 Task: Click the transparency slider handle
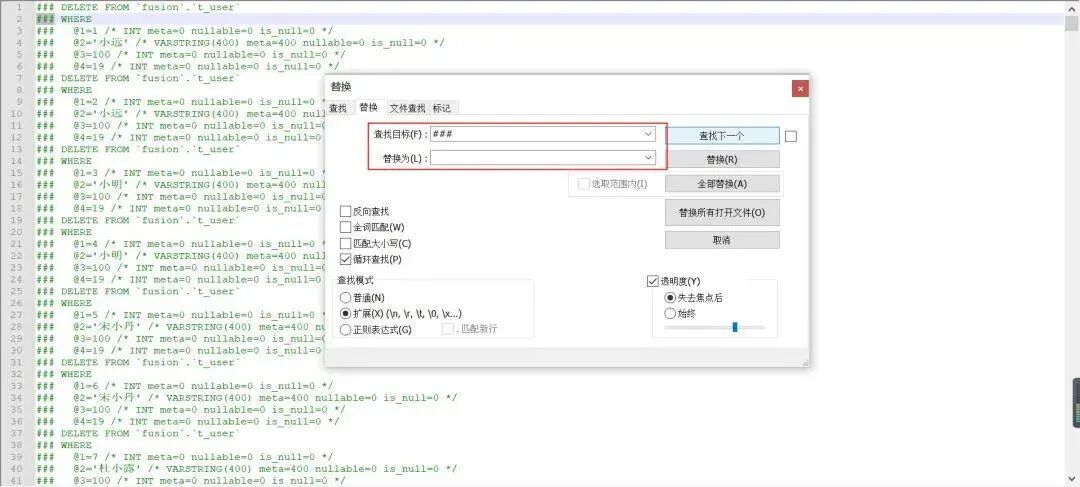[x=735, y=327]
